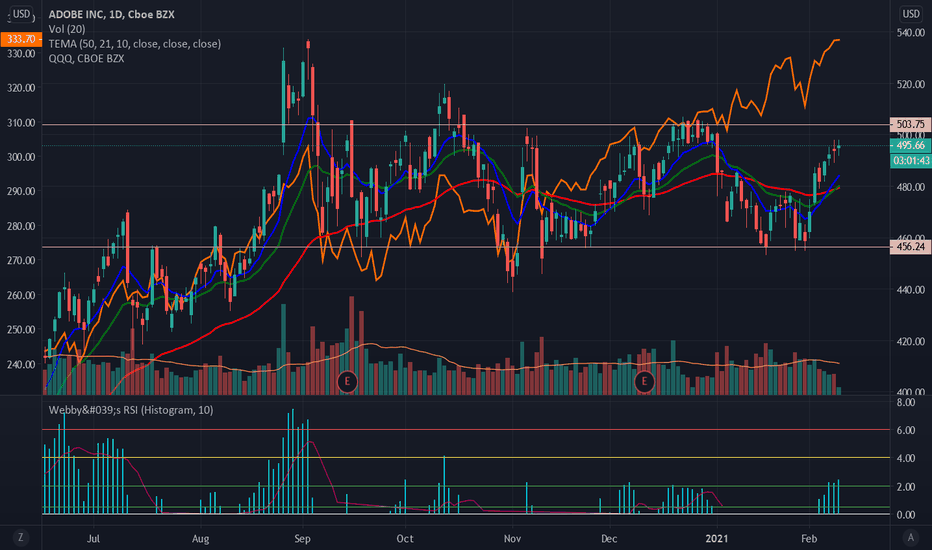This screenshot has width=932, height=550.
Task: Click the Nov label on time axis
Action: (512, 539)
